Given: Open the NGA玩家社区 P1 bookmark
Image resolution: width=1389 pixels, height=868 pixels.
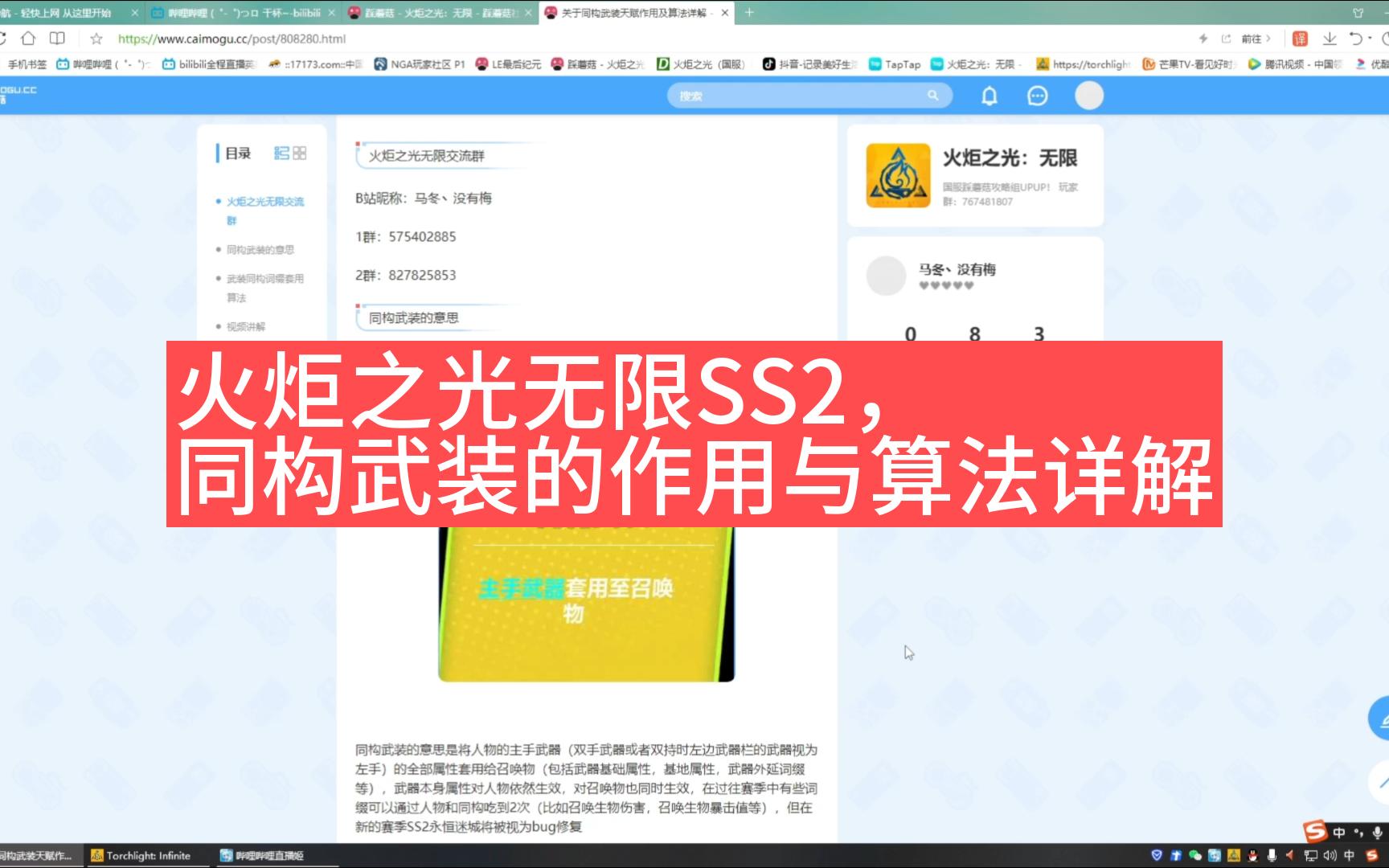Looking at the screenshot, I should coord(420,64).
